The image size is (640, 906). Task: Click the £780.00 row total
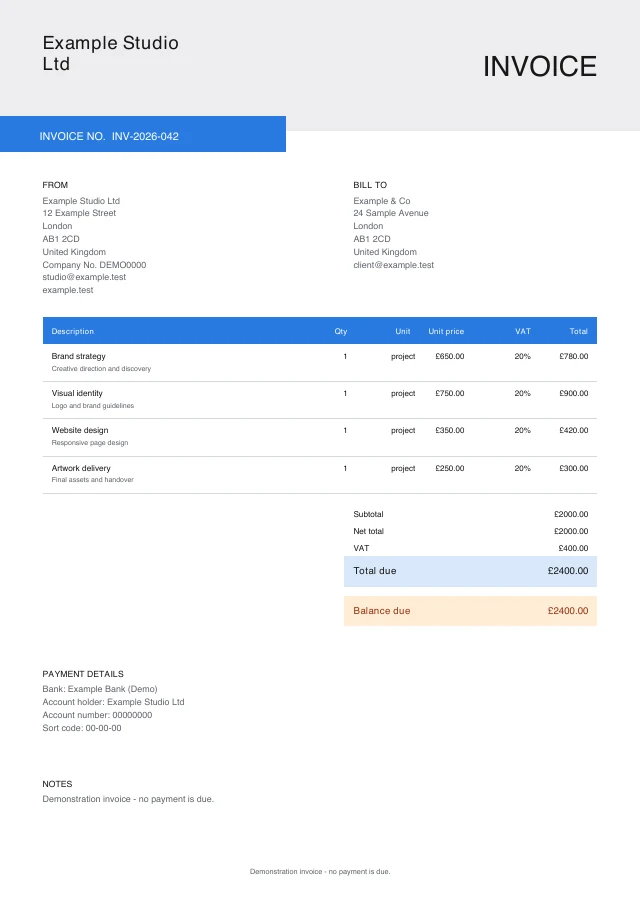[574, 356]
